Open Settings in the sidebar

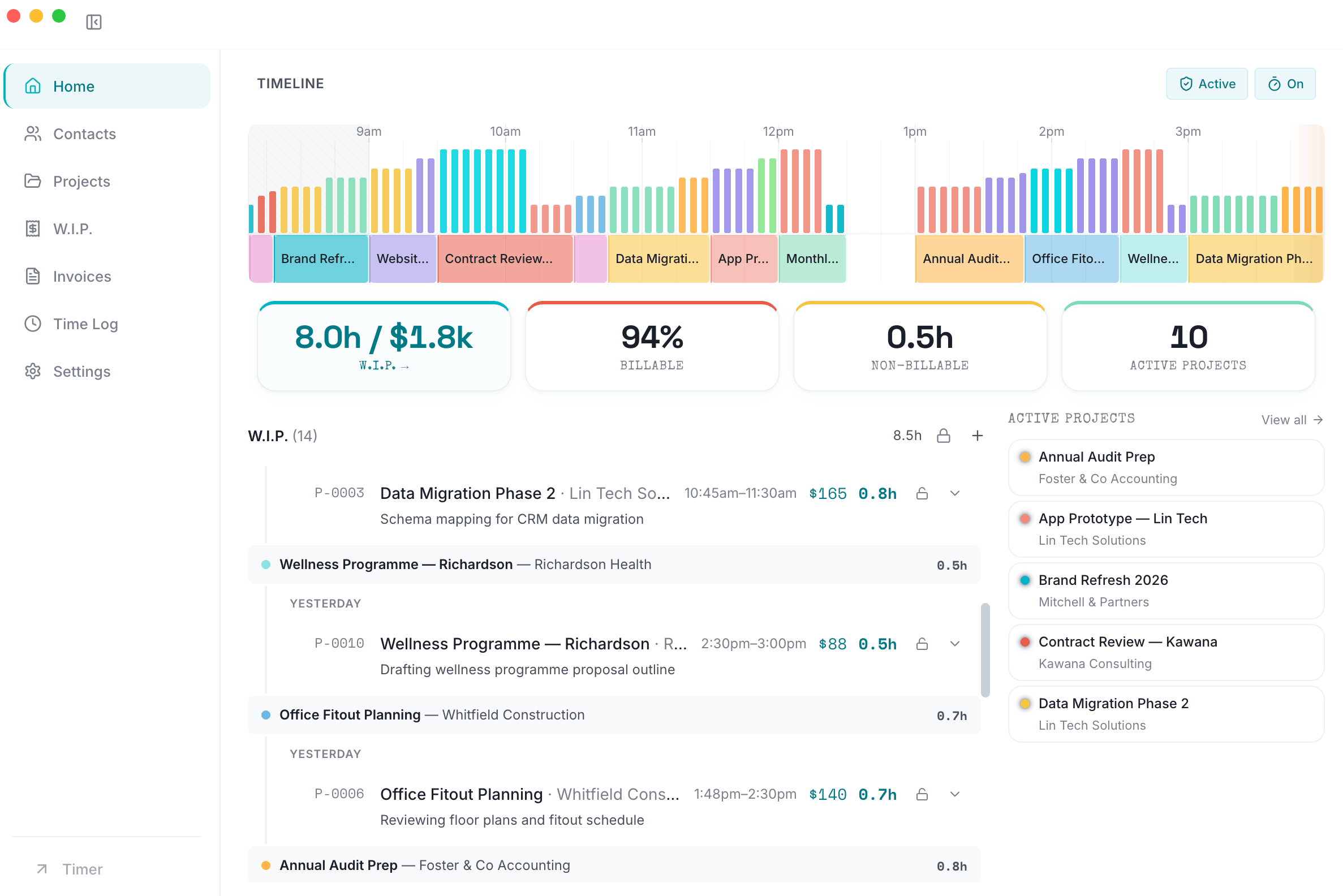(107, 371)
